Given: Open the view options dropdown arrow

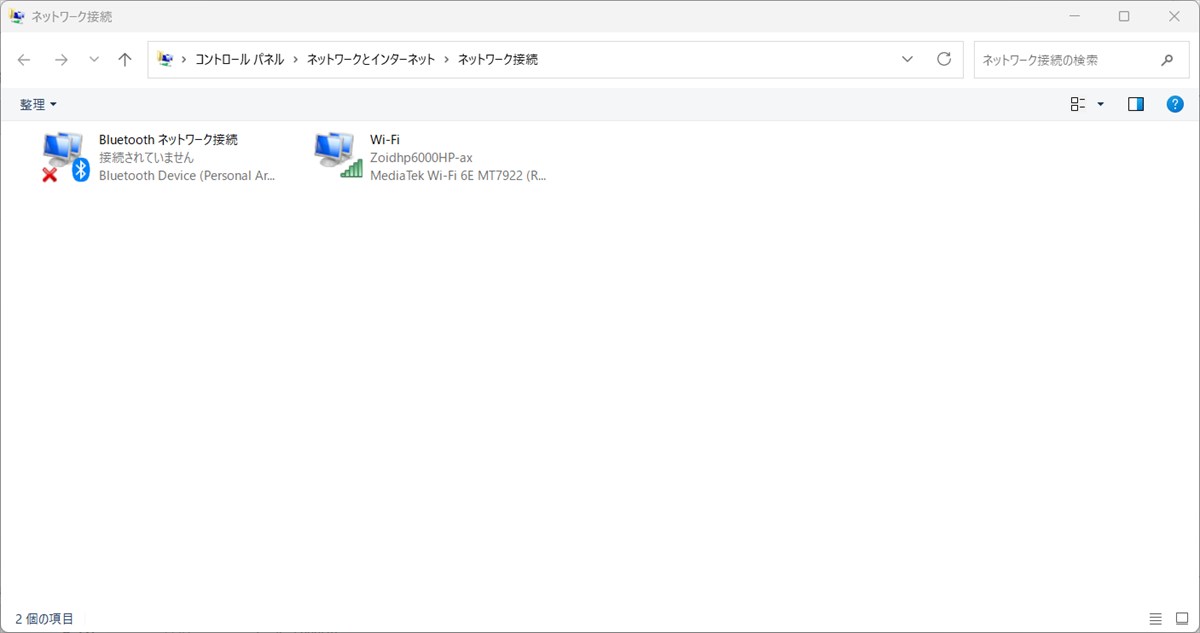Looking at the screenshot, I should (1101, 104).
